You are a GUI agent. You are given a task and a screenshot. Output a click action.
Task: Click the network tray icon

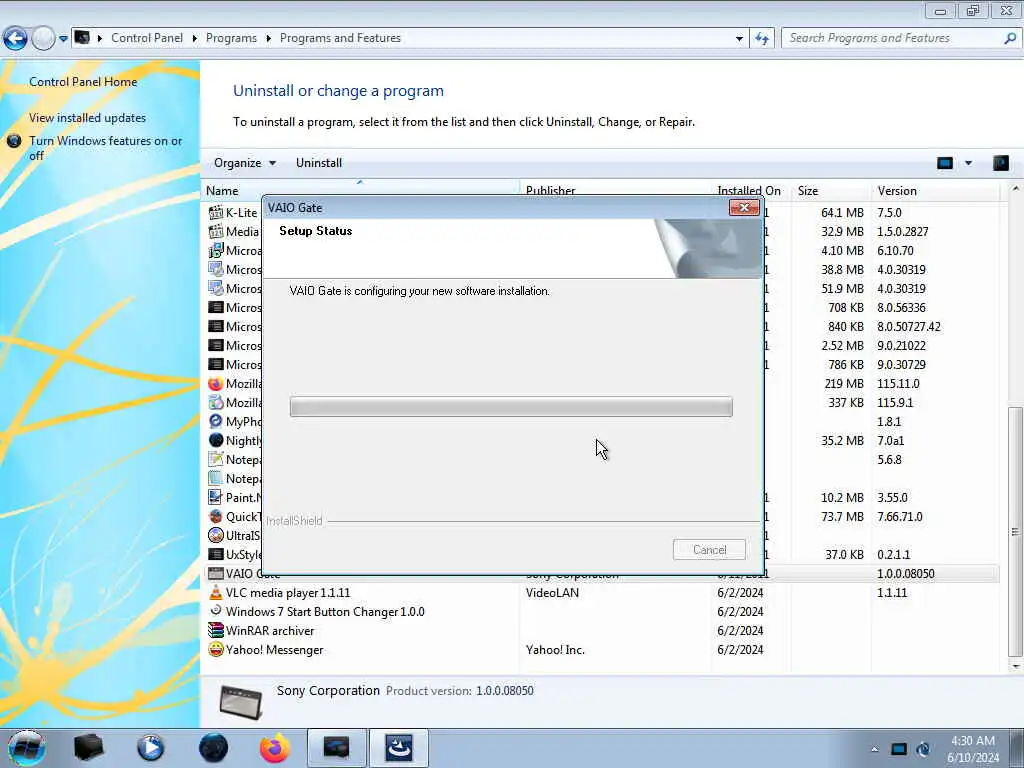point(899,749)
